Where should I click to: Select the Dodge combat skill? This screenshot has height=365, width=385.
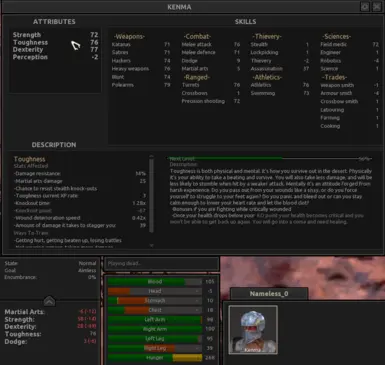click(x=211, y=61)
